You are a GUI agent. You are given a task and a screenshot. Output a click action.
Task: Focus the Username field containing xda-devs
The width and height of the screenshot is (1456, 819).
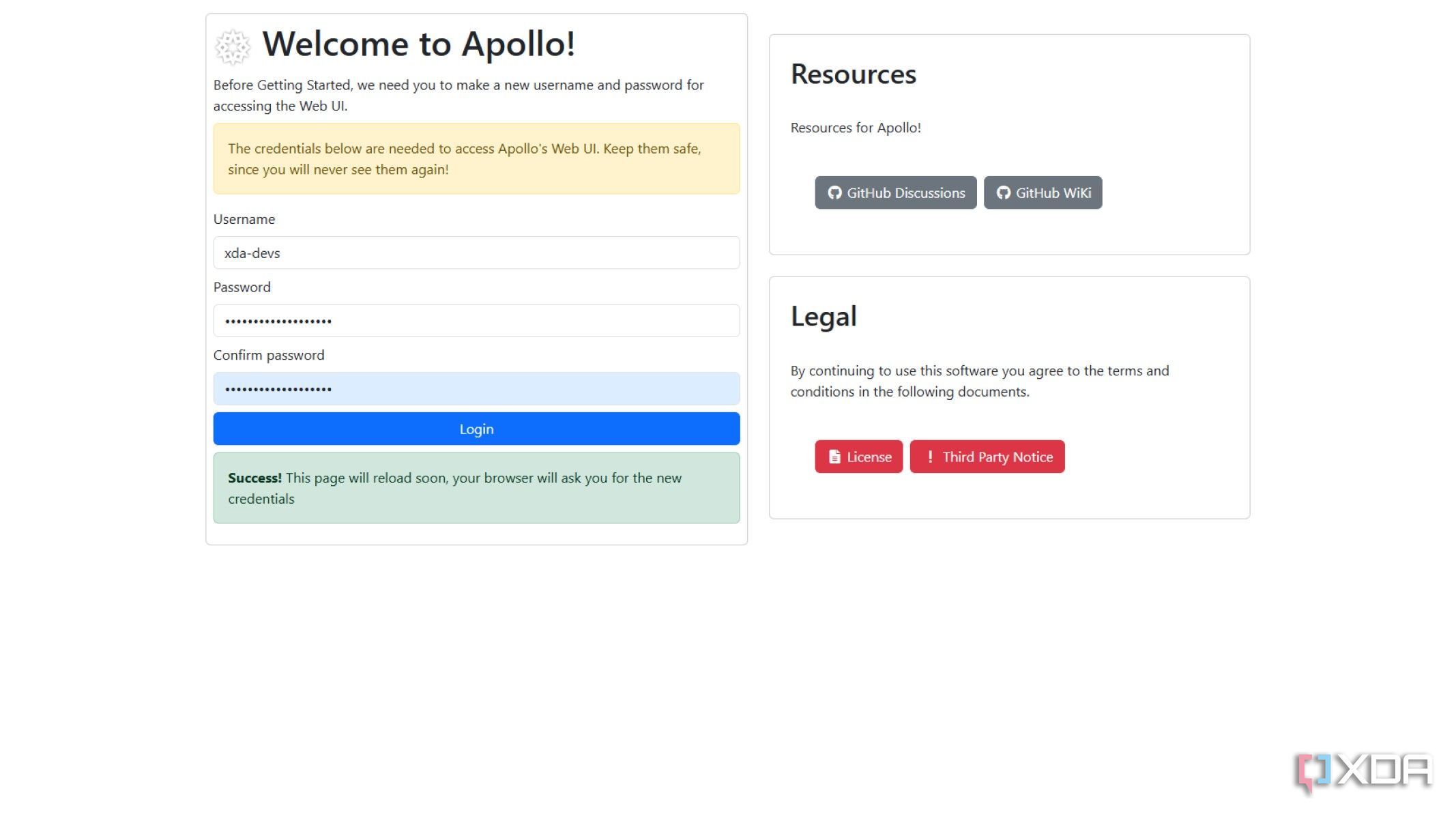point(476,253)
